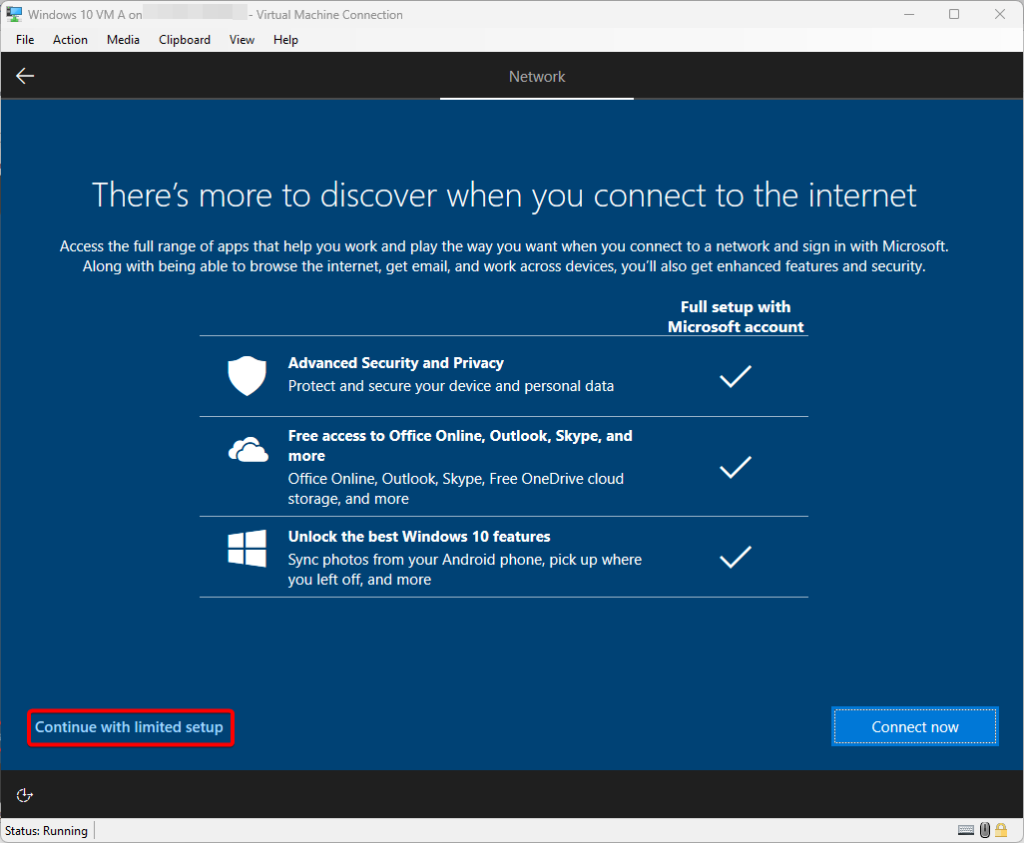Click the 'Advanced Security and Privacy' heading
The image size is (1024, 843).
pyautogui.click(x=396, y=363)
